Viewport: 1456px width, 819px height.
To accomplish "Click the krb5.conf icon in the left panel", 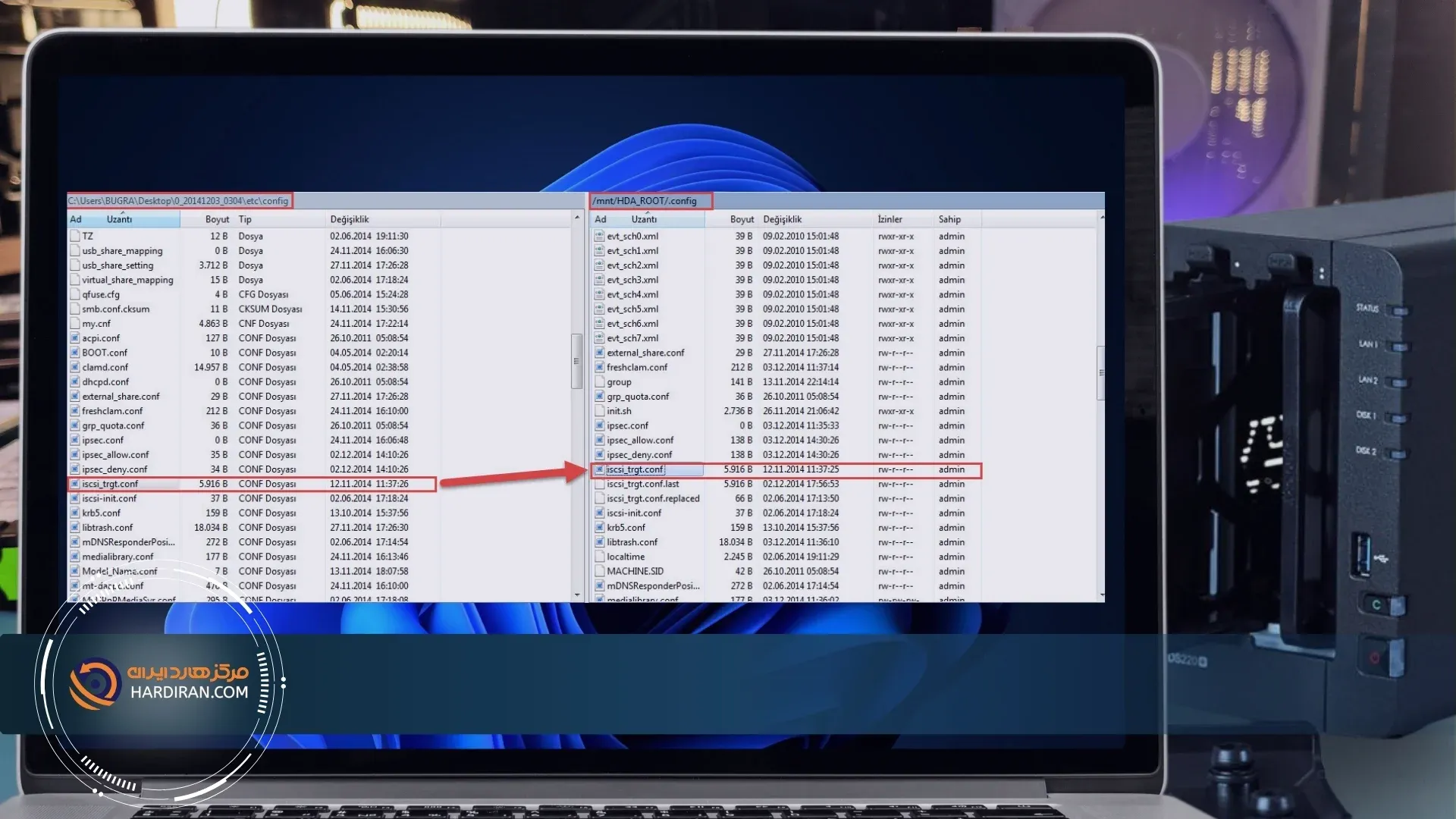I will (74, 513).
